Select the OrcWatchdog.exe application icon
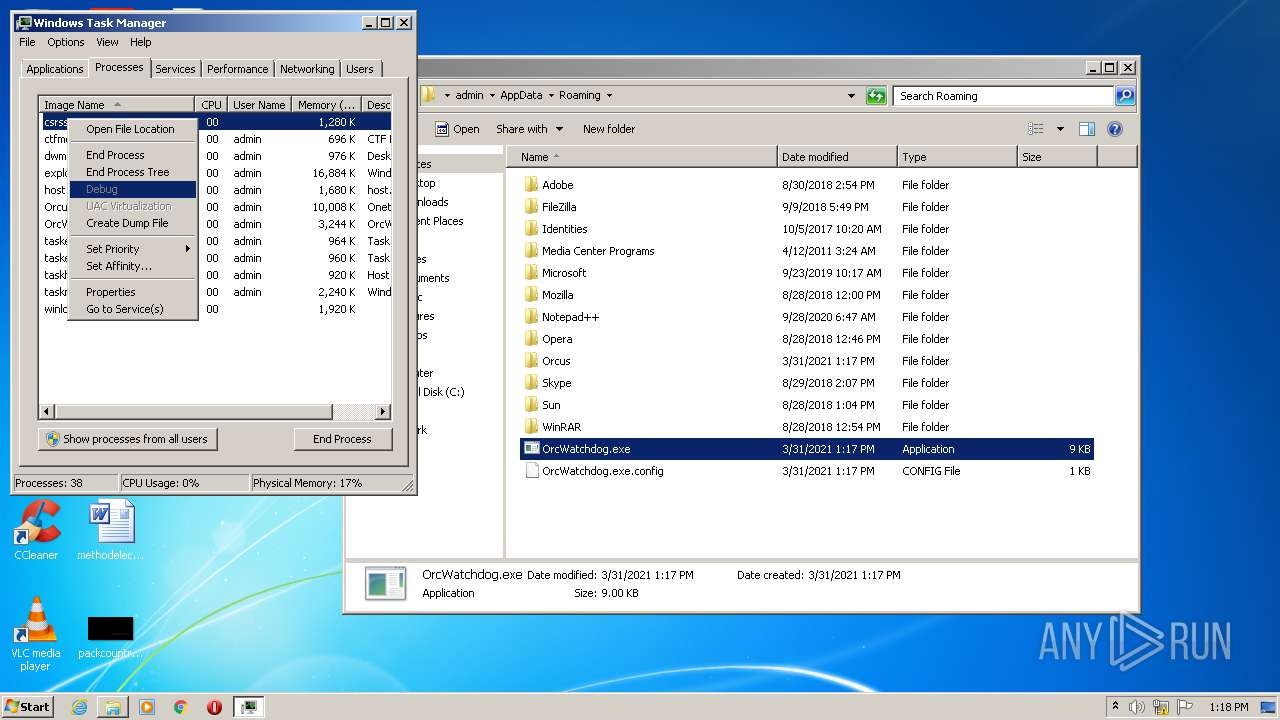Screen dimensions: 1280x720 (532, 449)
